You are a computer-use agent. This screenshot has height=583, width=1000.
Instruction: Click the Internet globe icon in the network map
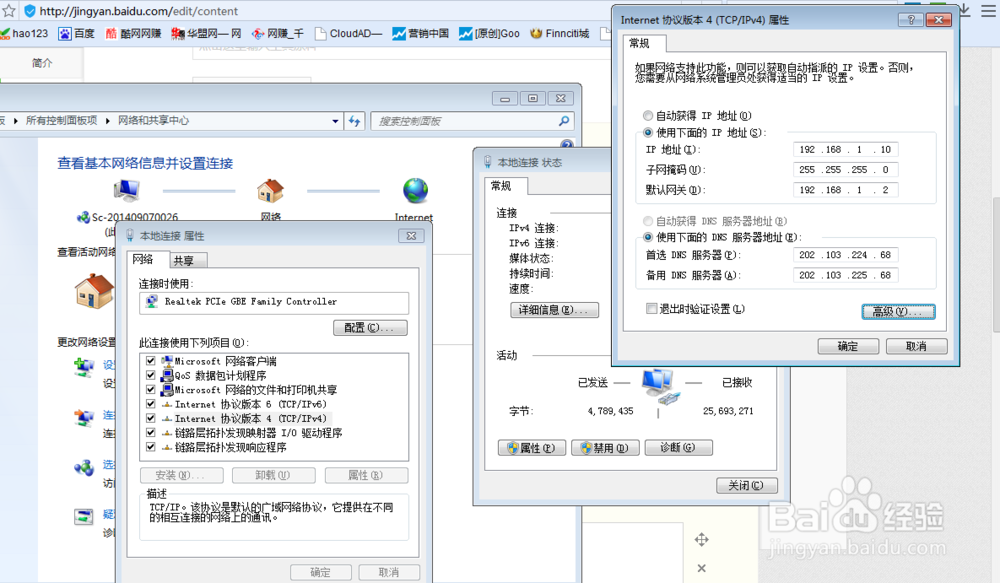pyautogui.click(x=414, y=189)
